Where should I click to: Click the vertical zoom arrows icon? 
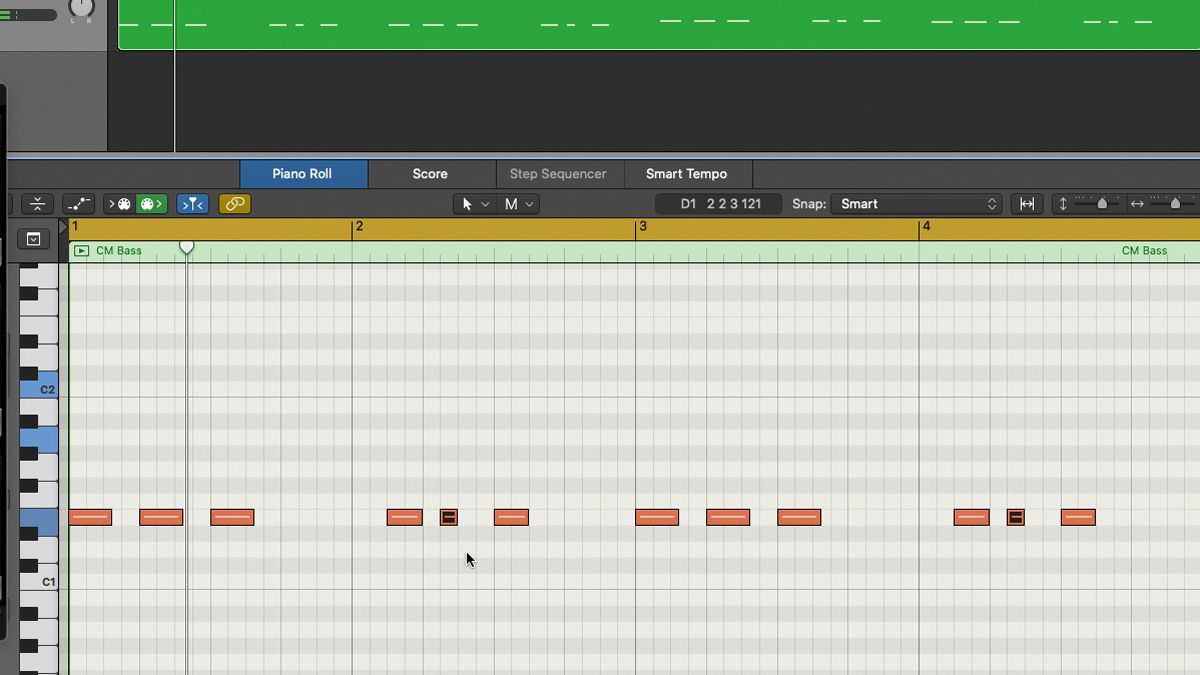pos(1063,204)
